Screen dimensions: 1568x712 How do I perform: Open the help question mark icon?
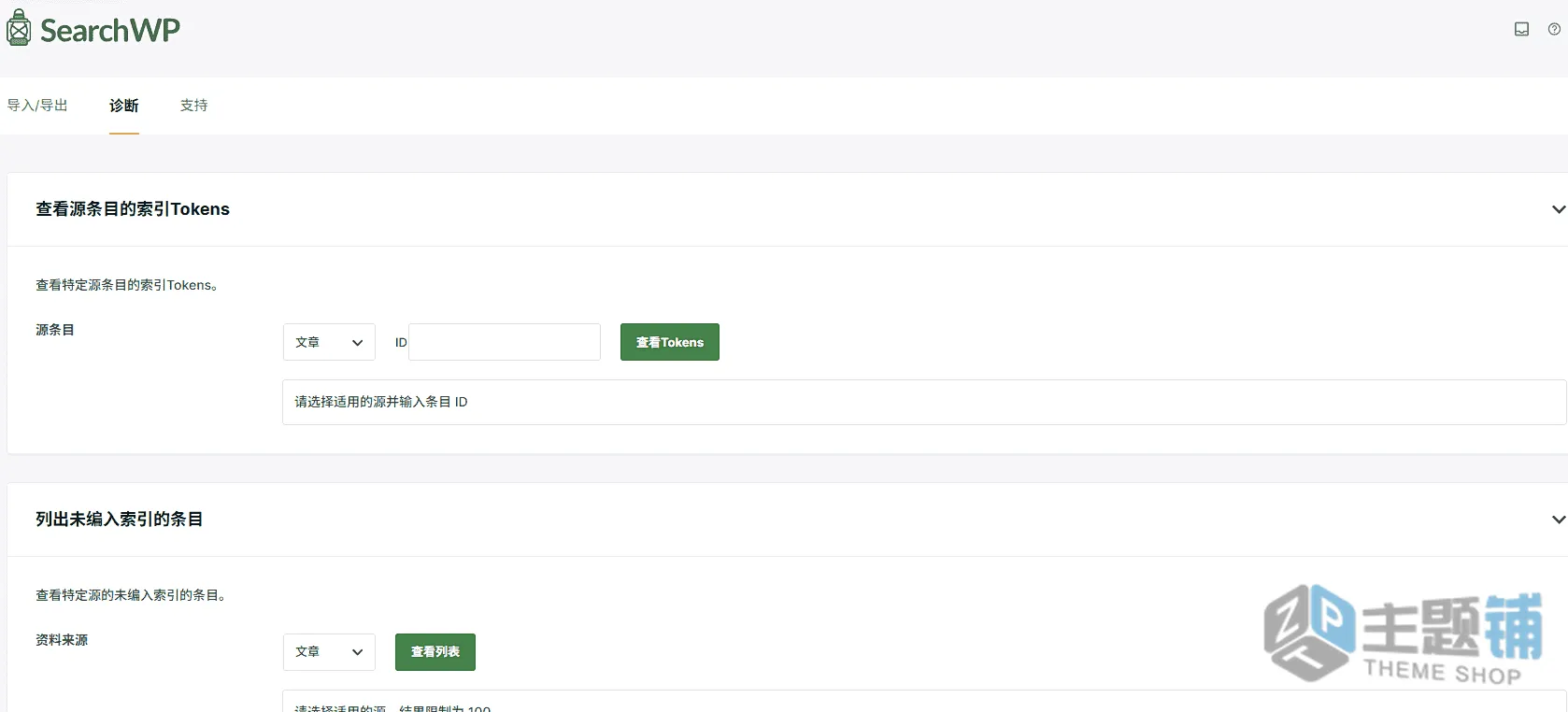tap(1554, 29)
